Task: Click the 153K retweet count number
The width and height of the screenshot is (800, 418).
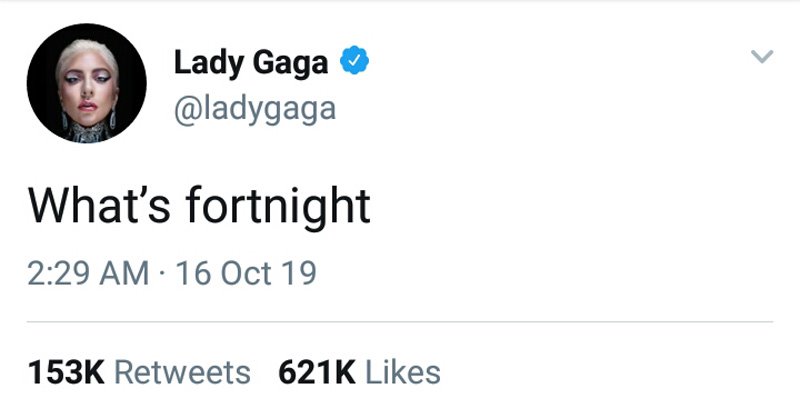Action: [65, 372]
